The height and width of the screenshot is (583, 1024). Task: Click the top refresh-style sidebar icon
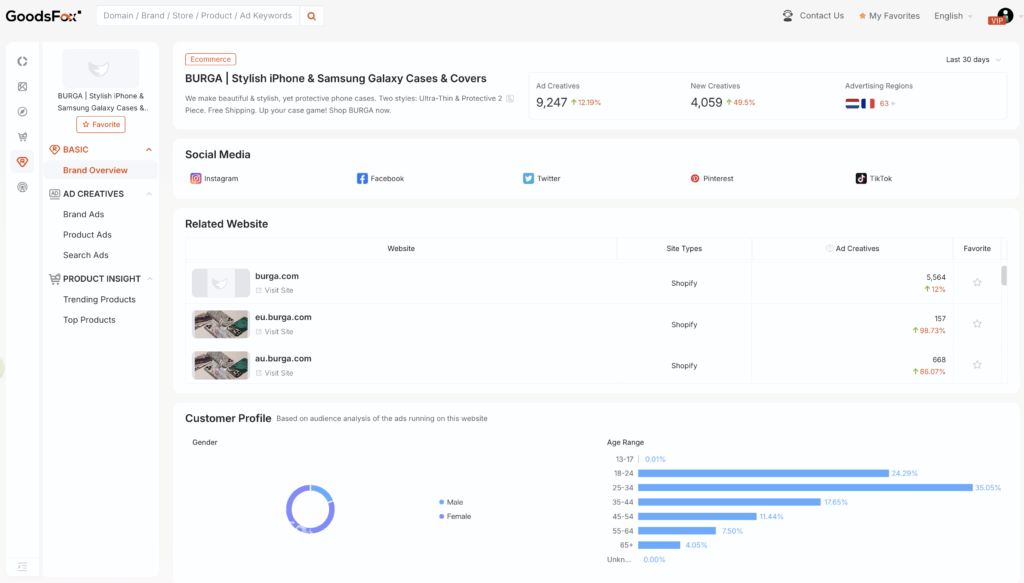click(22, 61)
